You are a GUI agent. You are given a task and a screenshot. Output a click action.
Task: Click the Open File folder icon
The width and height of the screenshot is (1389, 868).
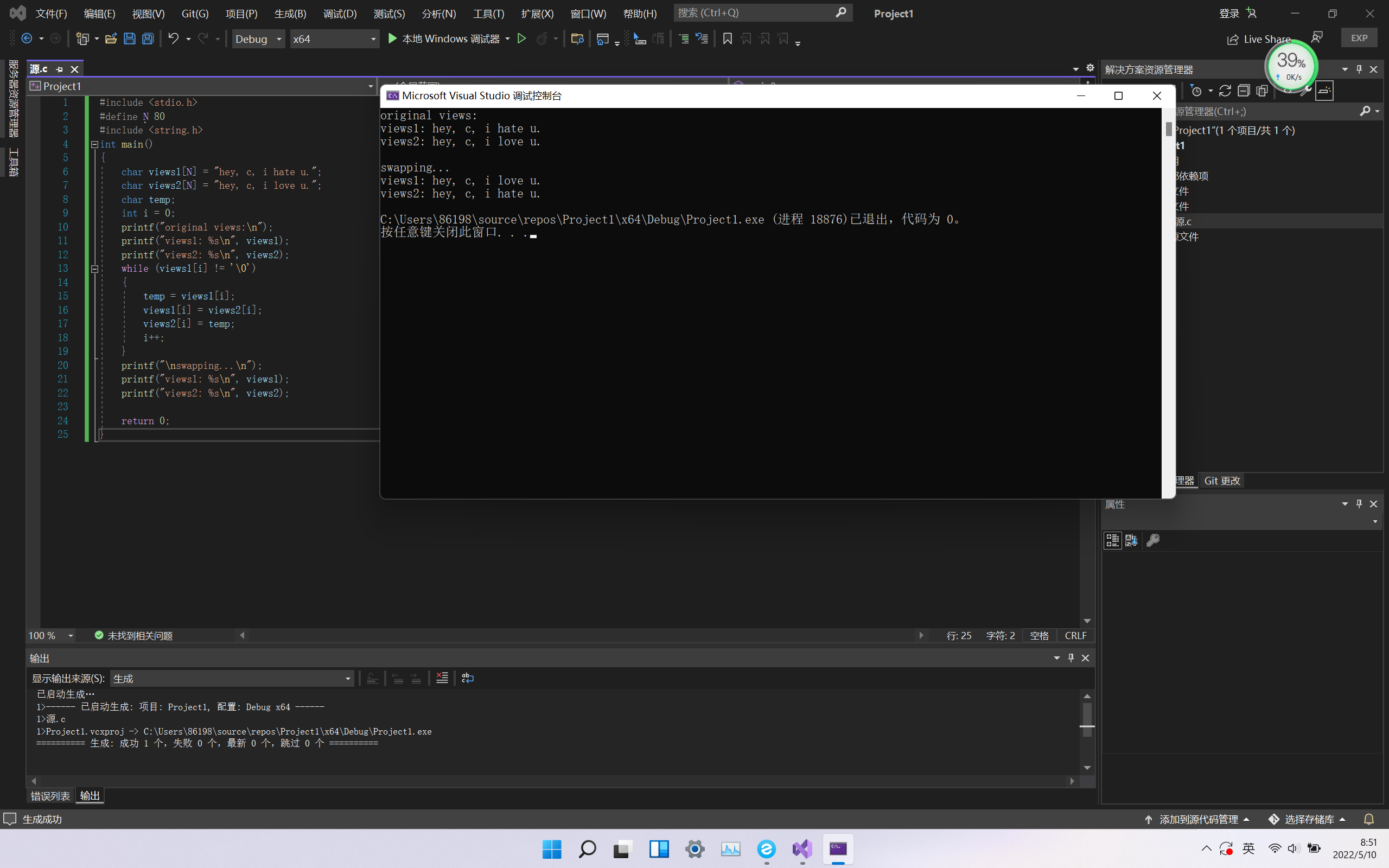[x=111, y=39]
